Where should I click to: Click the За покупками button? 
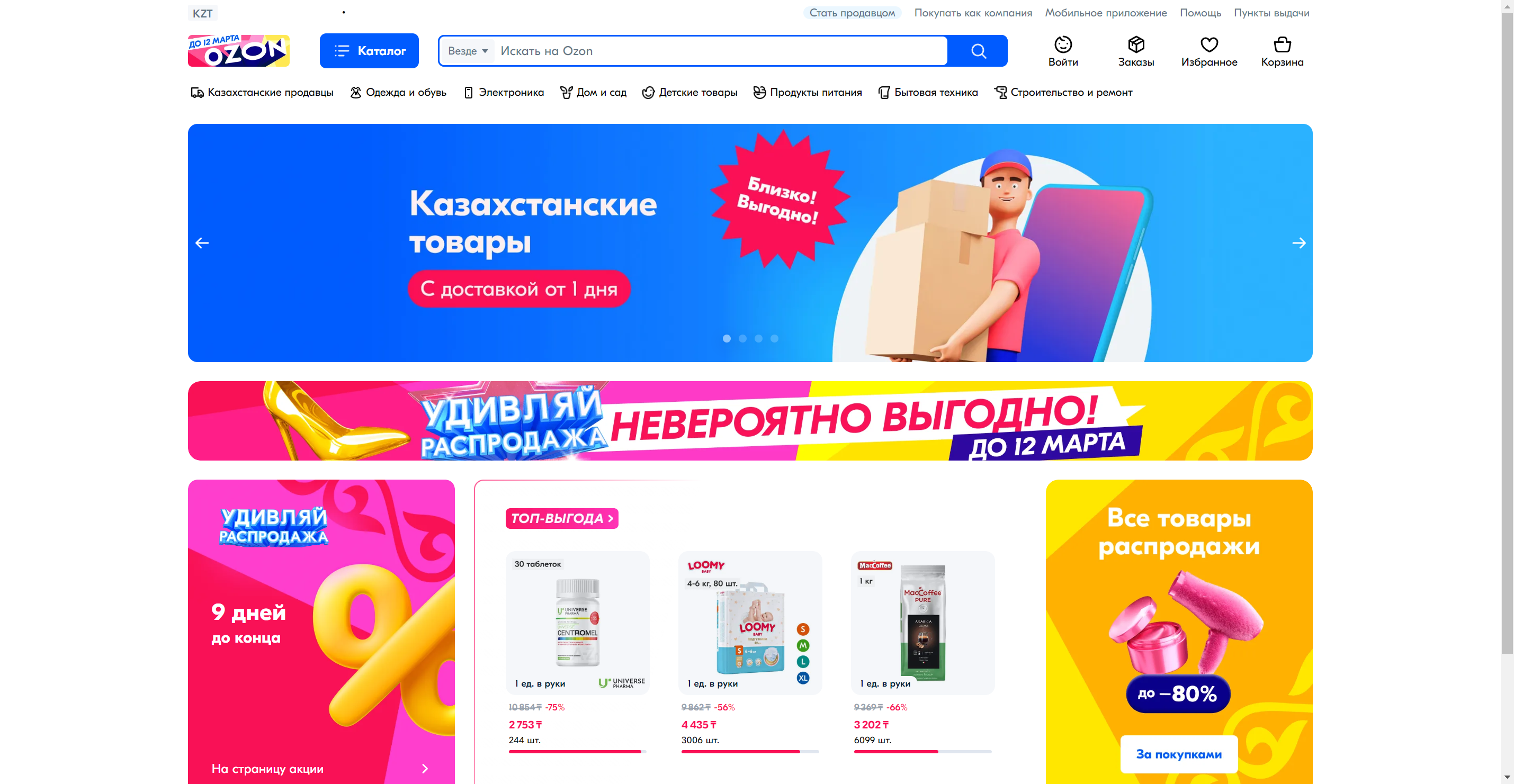tap(1179, 754)
